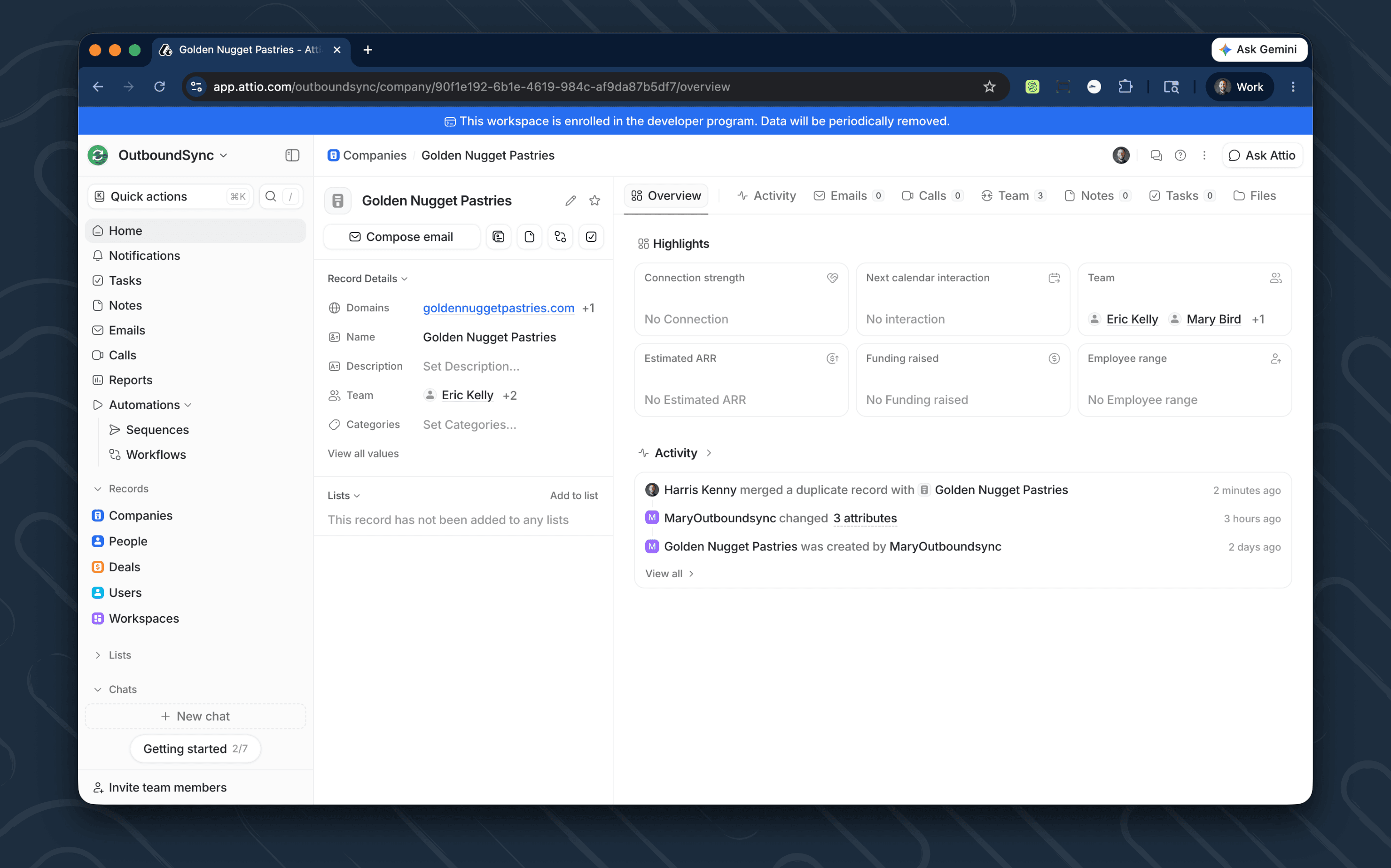Image resolution: width=1391 pixels, height=868 pixels.
Task: Click the add note icon beside Compose email
Action: [x=529, y=237]
